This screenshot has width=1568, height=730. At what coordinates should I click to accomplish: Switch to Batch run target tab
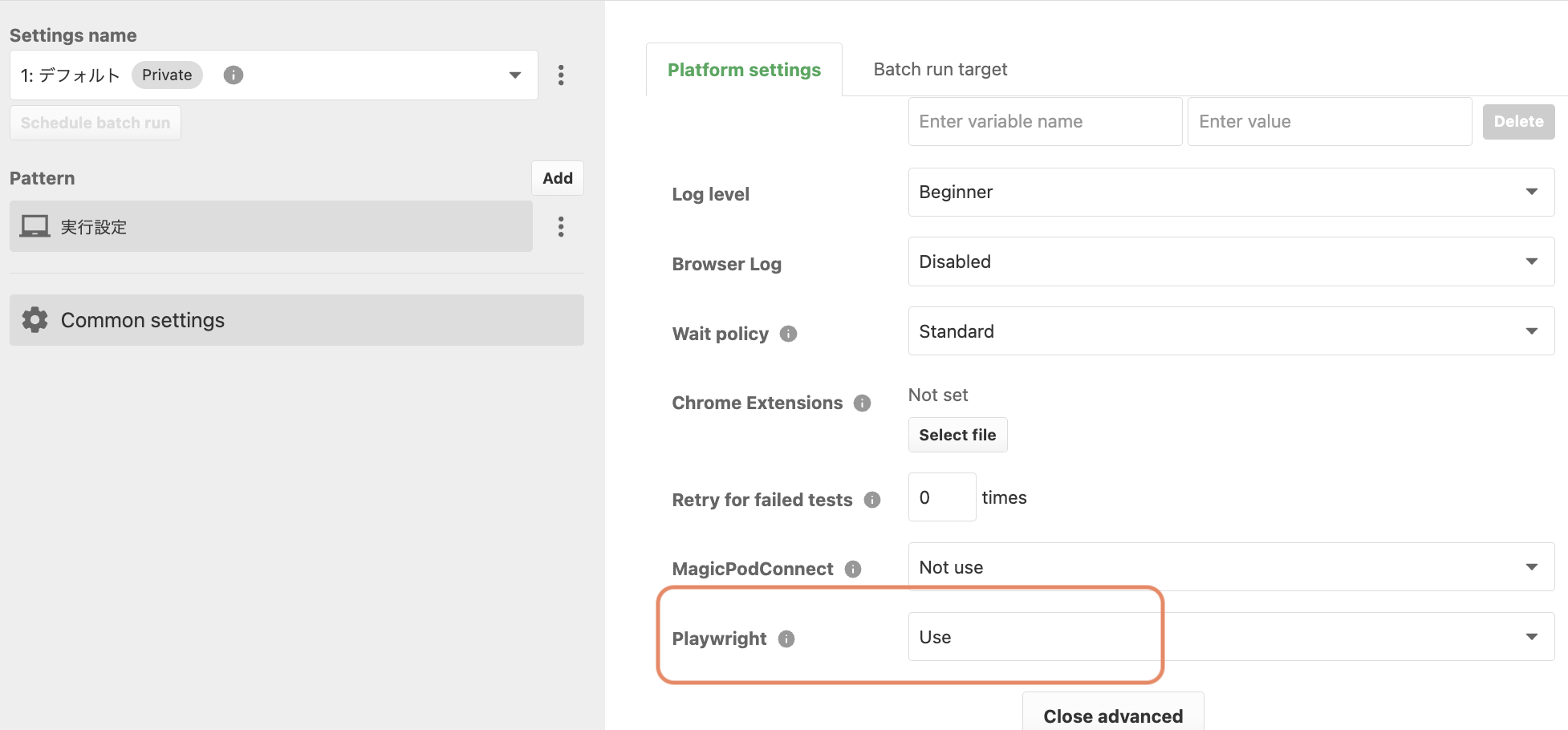[x=940, y=70]
